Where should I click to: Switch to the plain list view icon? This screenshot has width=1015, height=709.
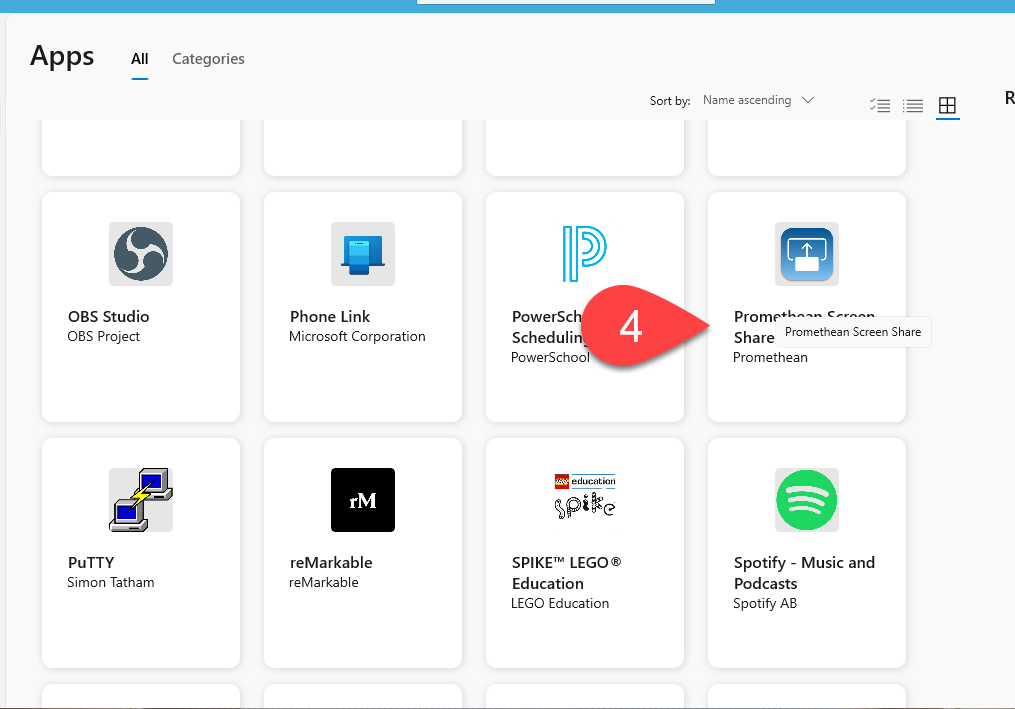click(913, 106)
